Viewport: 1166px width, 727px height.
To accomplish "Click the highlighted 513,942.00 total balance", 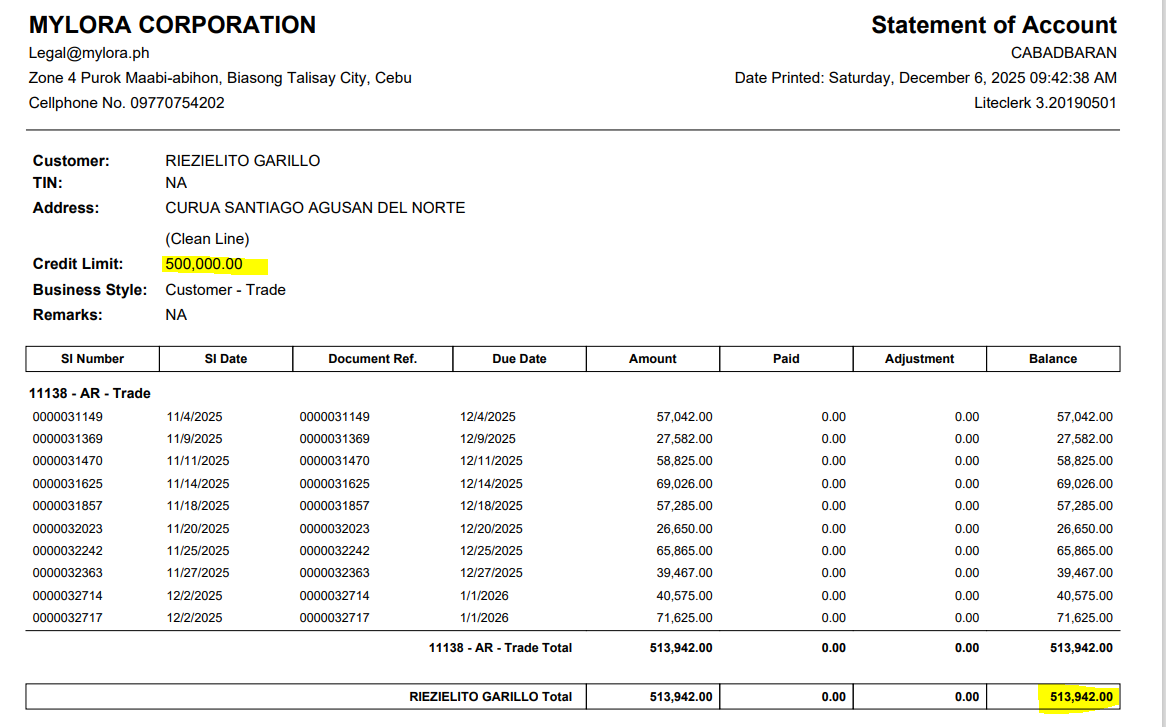I will (x=1078, y=697).
